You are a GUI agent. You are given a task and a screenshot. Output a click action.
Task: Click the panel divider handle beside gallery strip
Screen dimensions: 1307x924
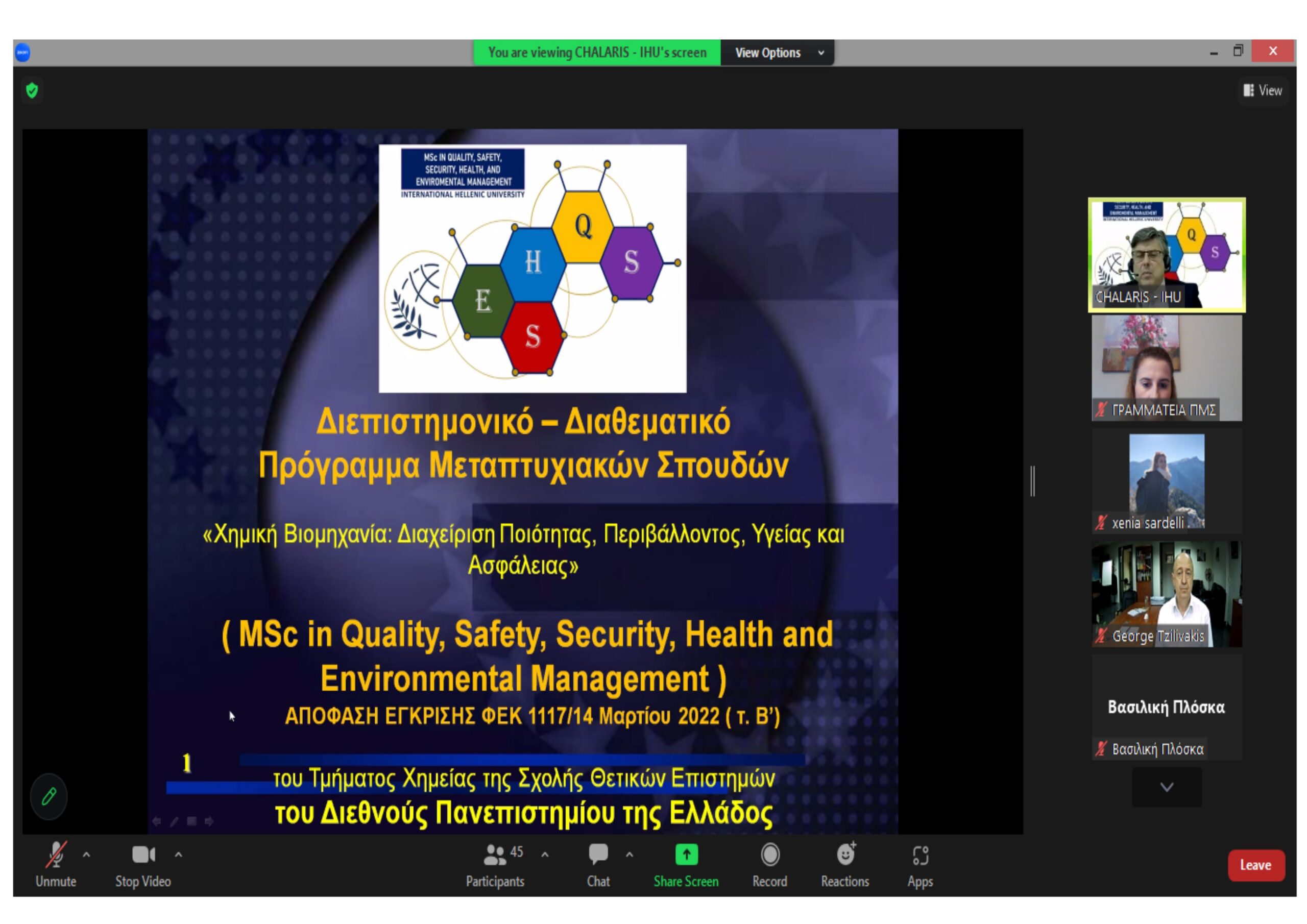tap(1033, 481)
